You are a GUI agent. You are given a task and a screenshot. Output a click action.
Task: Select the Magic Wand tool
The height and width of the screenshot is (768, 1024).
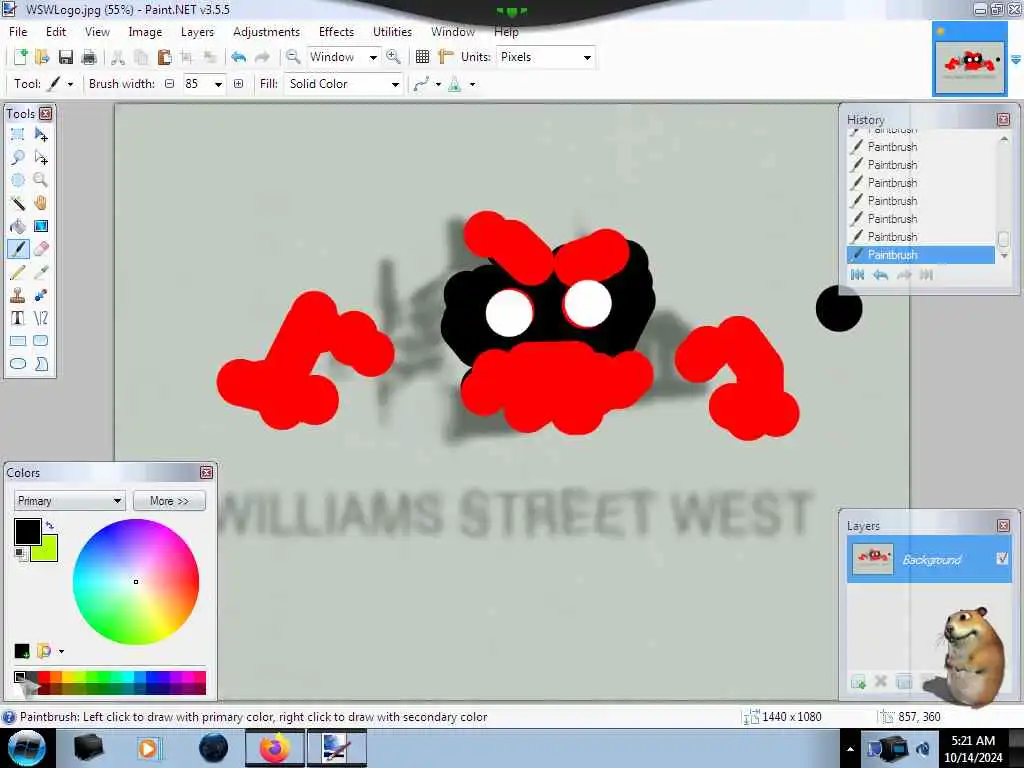pyautogui.click(x=18, y=203)
